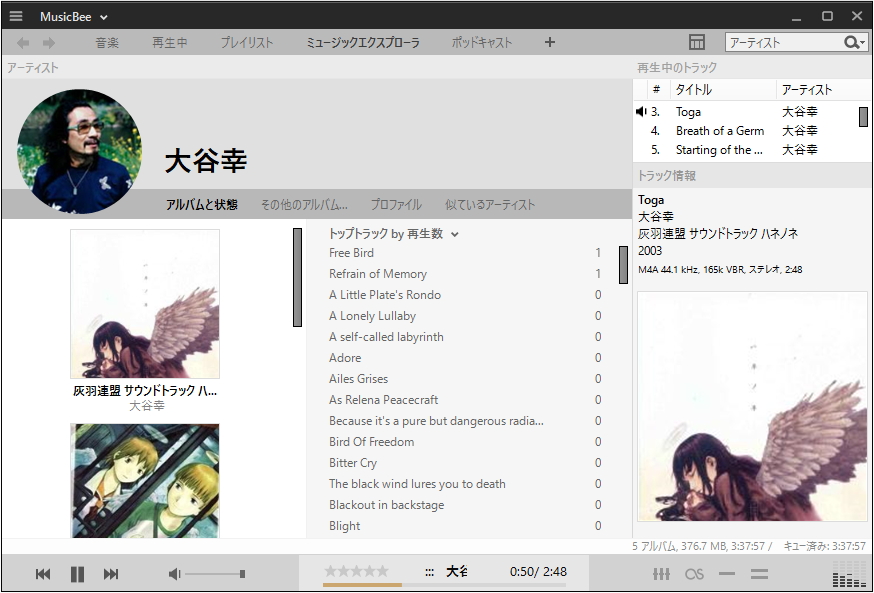Mute using the speaker icon

pyautogui.click(x=174, y=574)
